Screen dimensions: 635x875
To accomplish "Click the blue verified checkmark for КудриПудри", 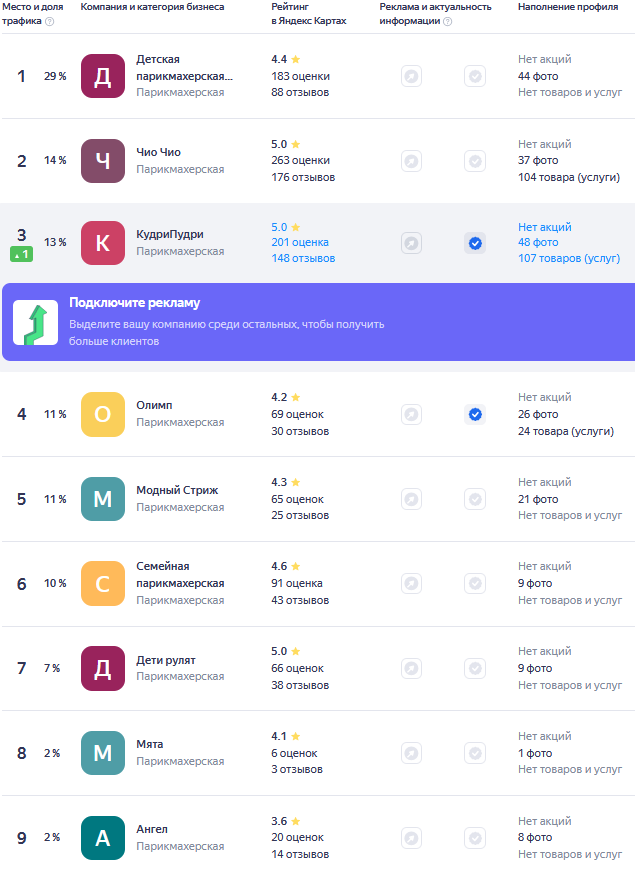I will click(x=475, y=243).
